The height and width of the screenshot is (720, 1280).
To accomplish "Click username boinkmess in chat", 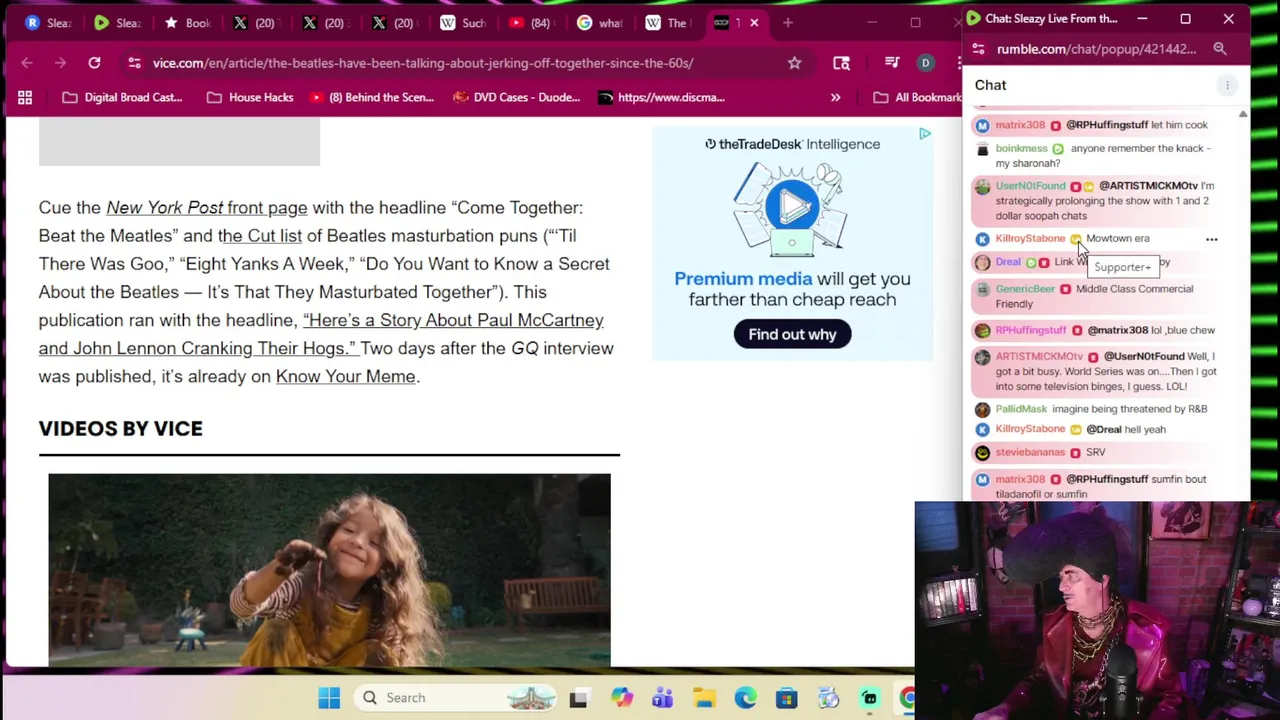I will click(x=1021, y=148).
